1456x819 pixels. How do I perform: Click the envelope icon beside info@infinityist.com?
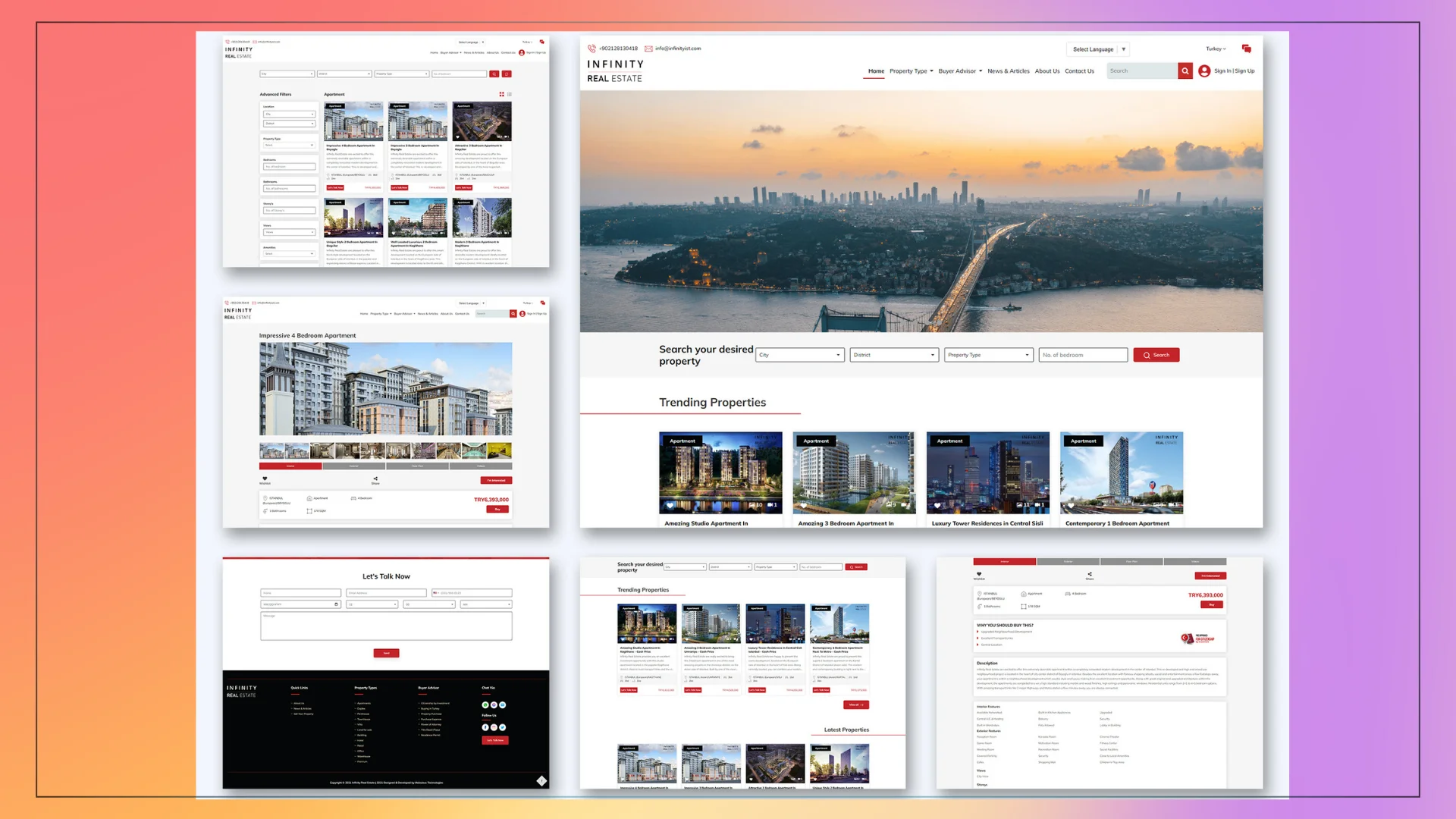tap(648, 49)
